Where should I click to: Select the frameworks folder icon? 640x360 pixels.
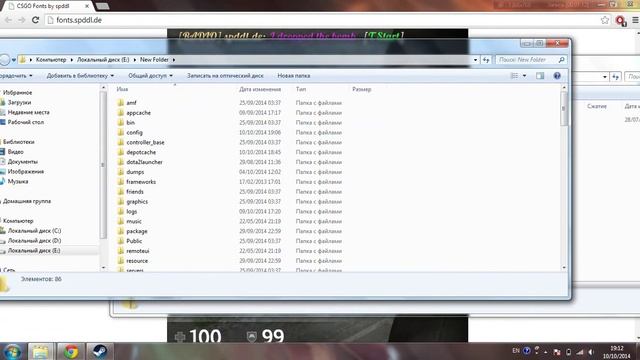click(120, 182)
